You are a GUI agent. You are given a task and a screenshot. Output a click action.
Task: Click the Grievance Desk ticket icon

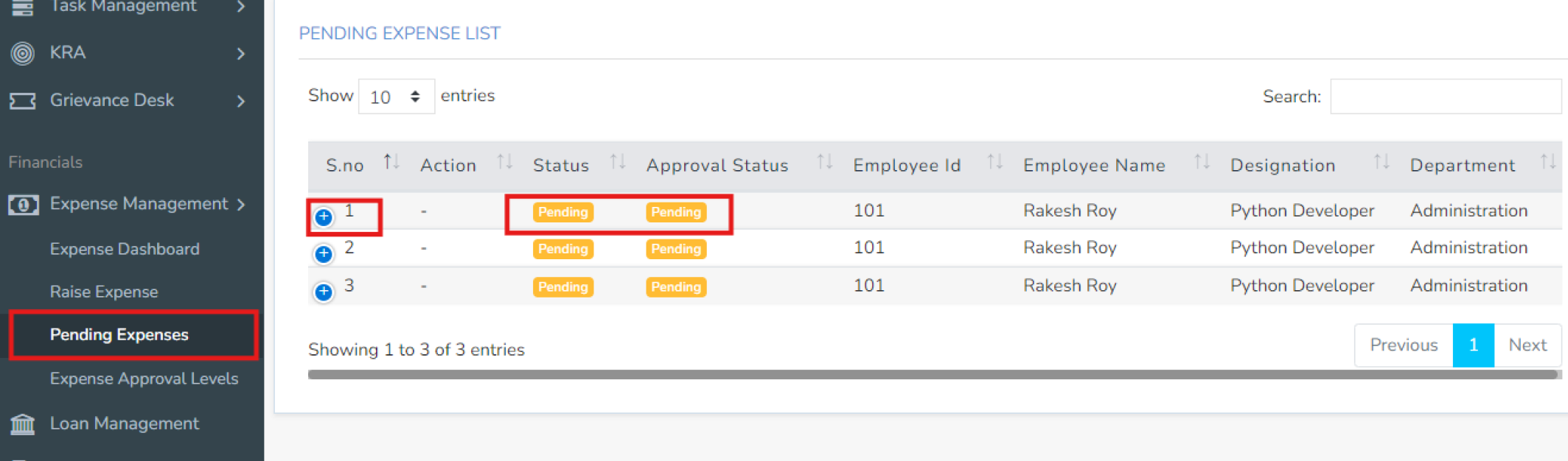[x=23, y=101]
